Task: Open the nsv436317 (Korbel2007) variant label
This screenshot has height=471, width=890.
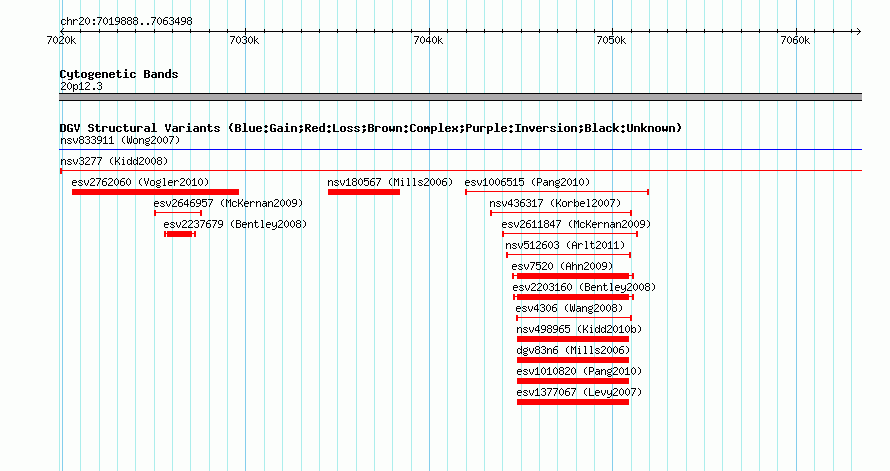Action: coord(555,203)
